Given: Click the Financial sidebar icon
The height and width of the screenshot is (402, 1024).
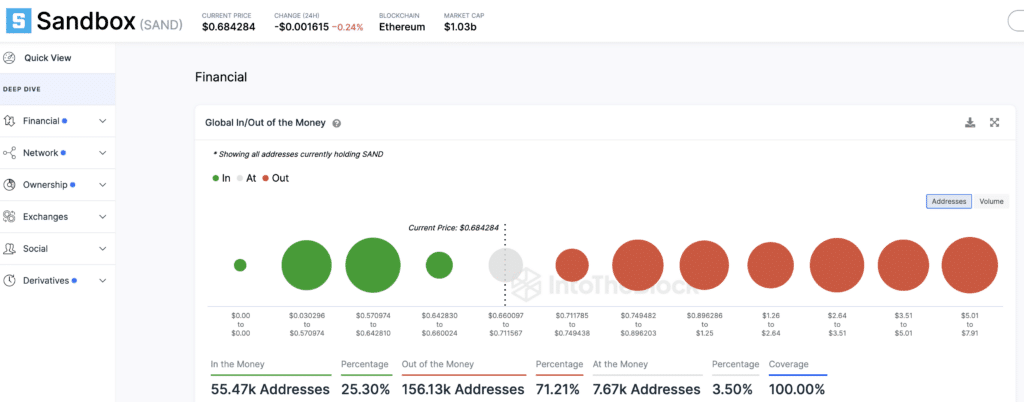Looking at the screenshot, I should pyautogui.click(x=9, y=121).
